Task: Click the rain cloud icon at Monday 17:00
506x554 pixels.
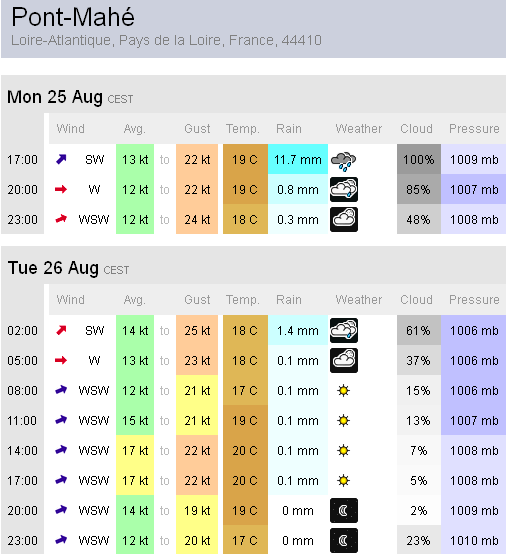Action: 343,161
